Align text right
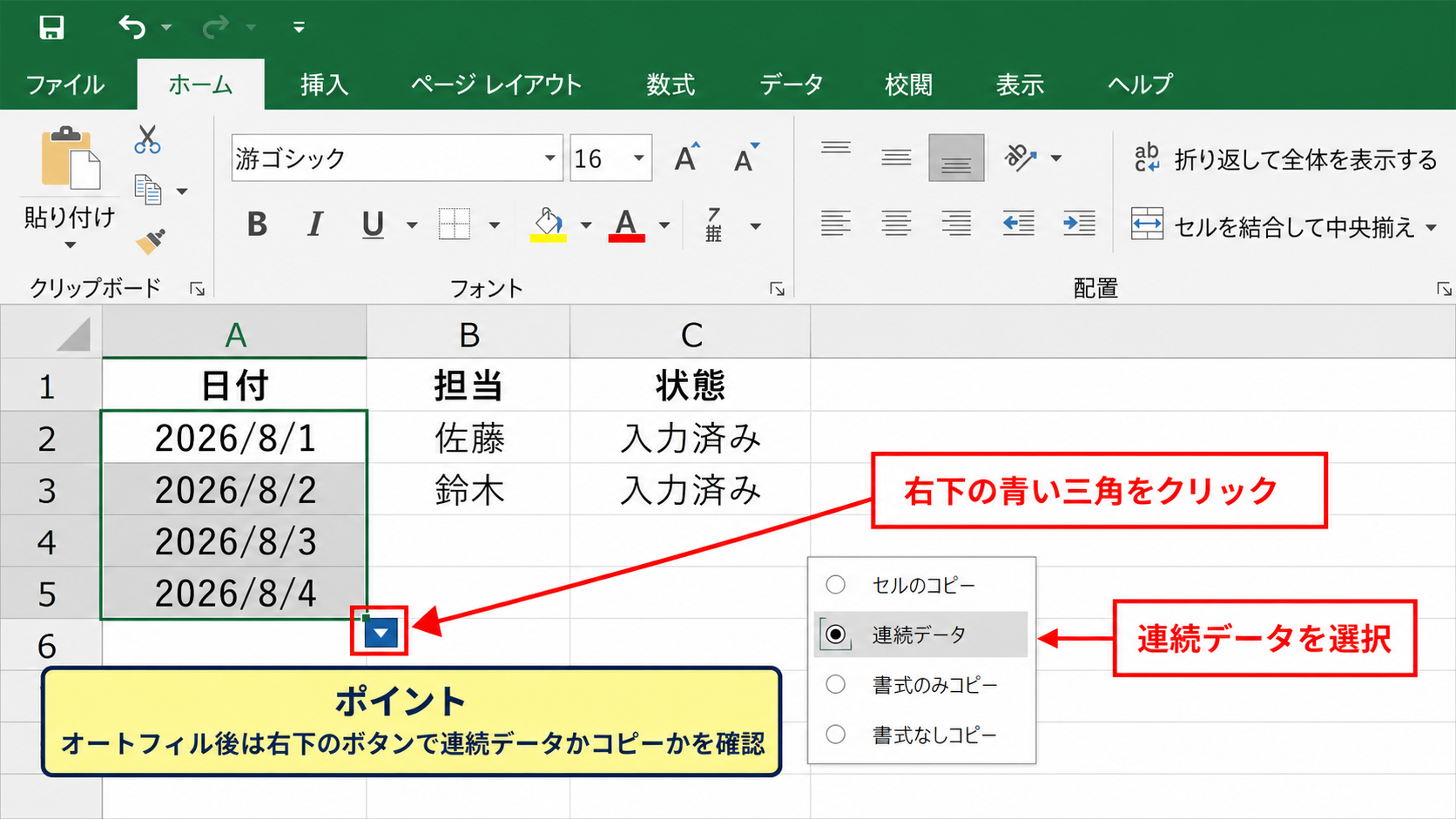Screen dimensions: 1456x819 pos(956,225)
